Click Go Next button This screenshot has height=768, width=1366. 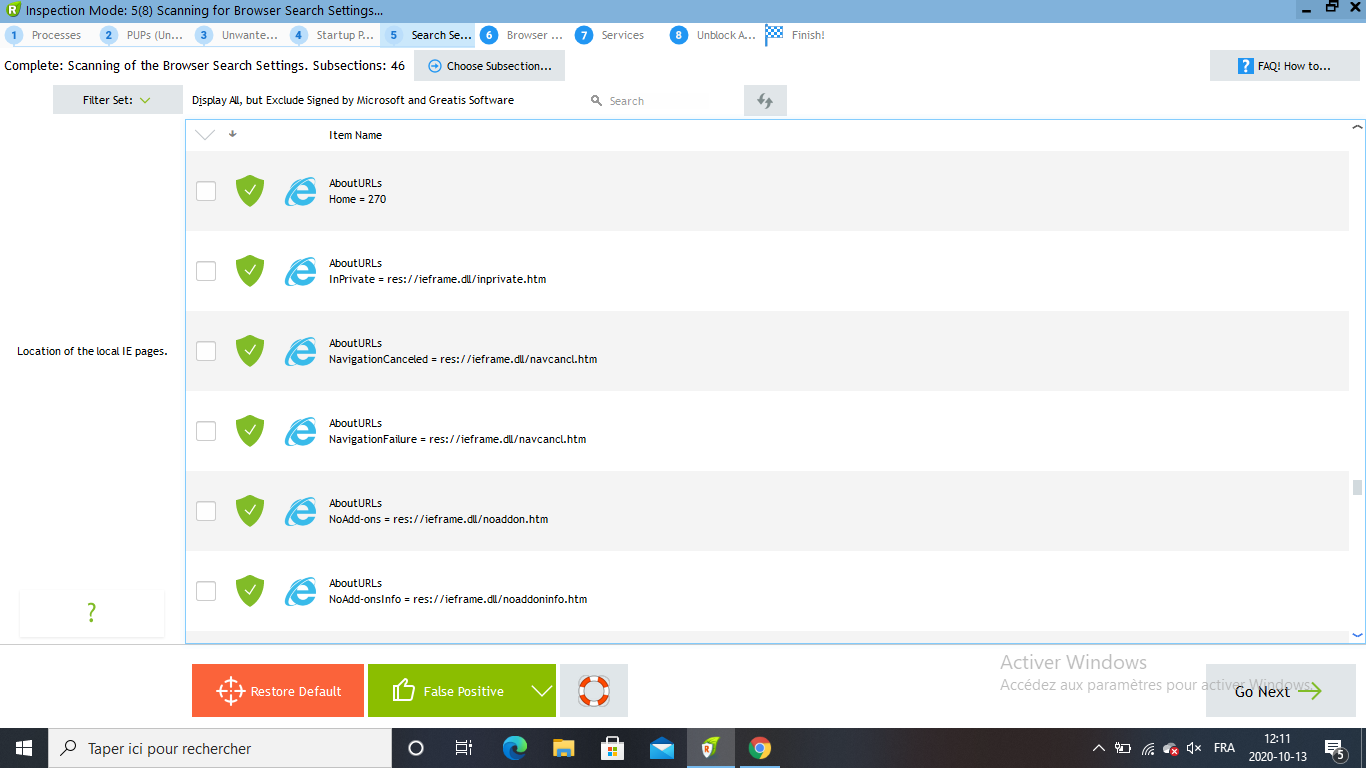point(1280,691)
